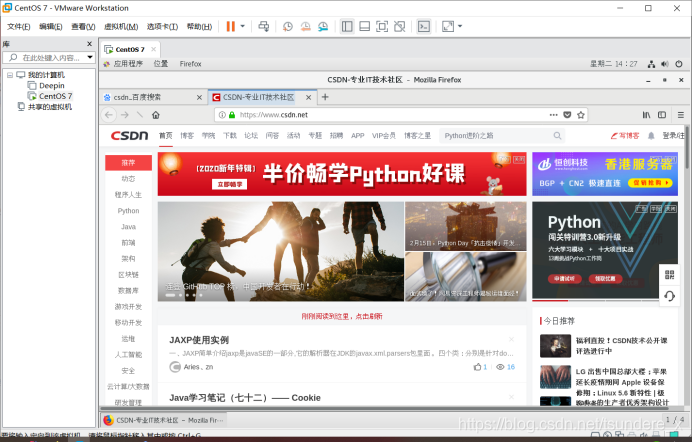Like the JAXP article with thumbs-up icon
Screen dimensions: 692x443
[x=478, y=367]
